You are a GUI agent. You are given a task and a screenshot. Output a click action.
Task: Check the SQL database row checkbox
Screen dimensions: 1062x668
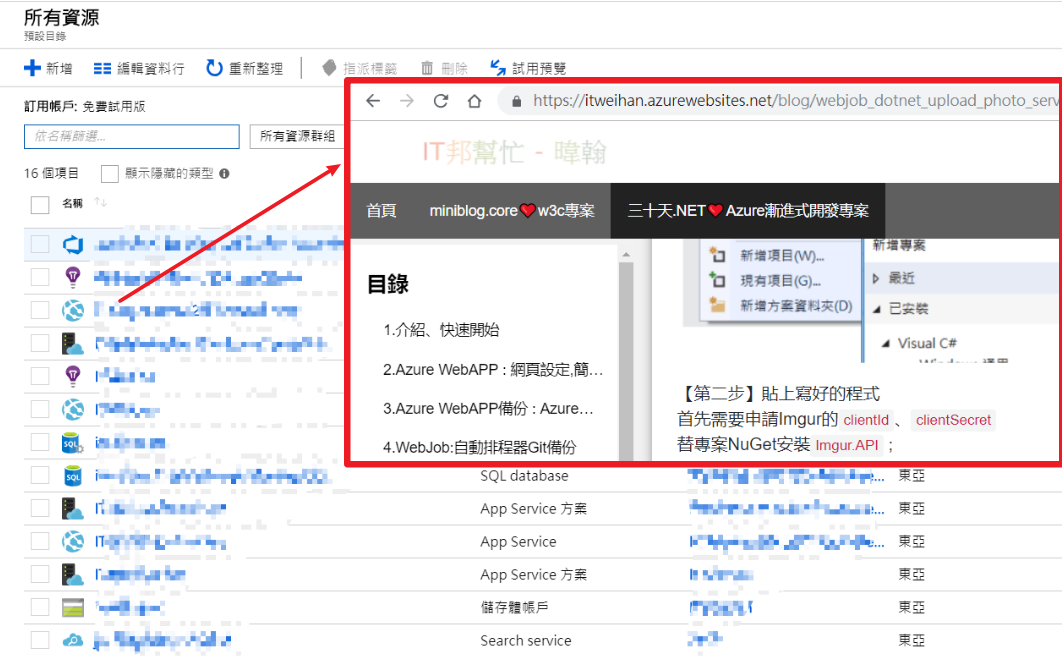coord(40,476)
